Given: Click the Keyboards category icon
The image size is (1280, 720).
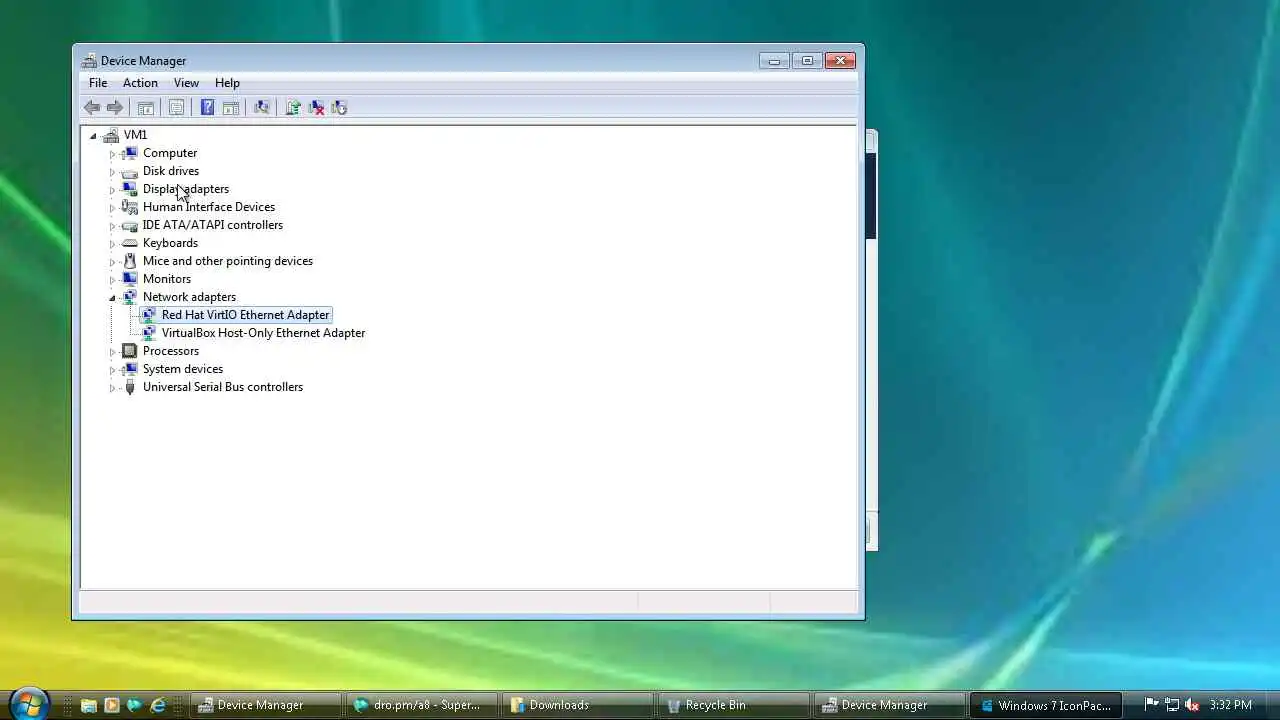Looking at the screenshot, I should coord(129,243).
